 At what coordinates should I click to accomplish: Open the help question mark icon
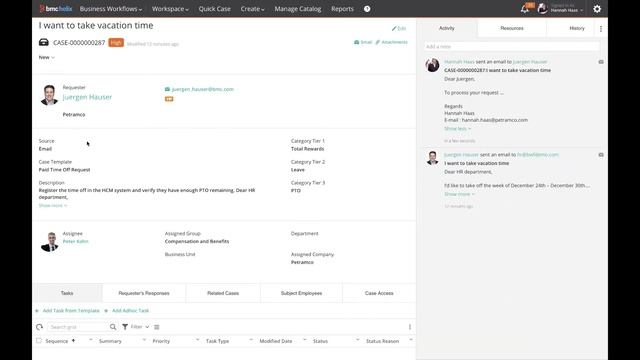367,9
